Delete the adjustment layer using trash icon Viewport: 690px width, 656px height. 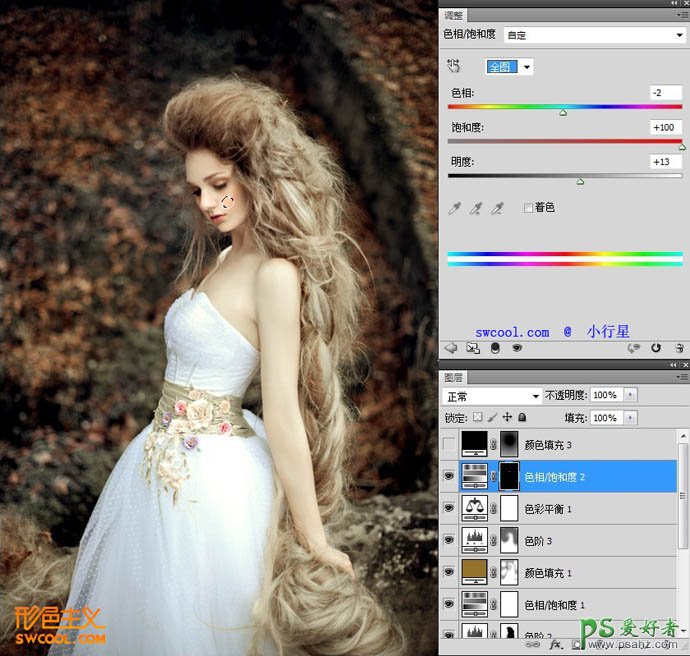(679, 348)
